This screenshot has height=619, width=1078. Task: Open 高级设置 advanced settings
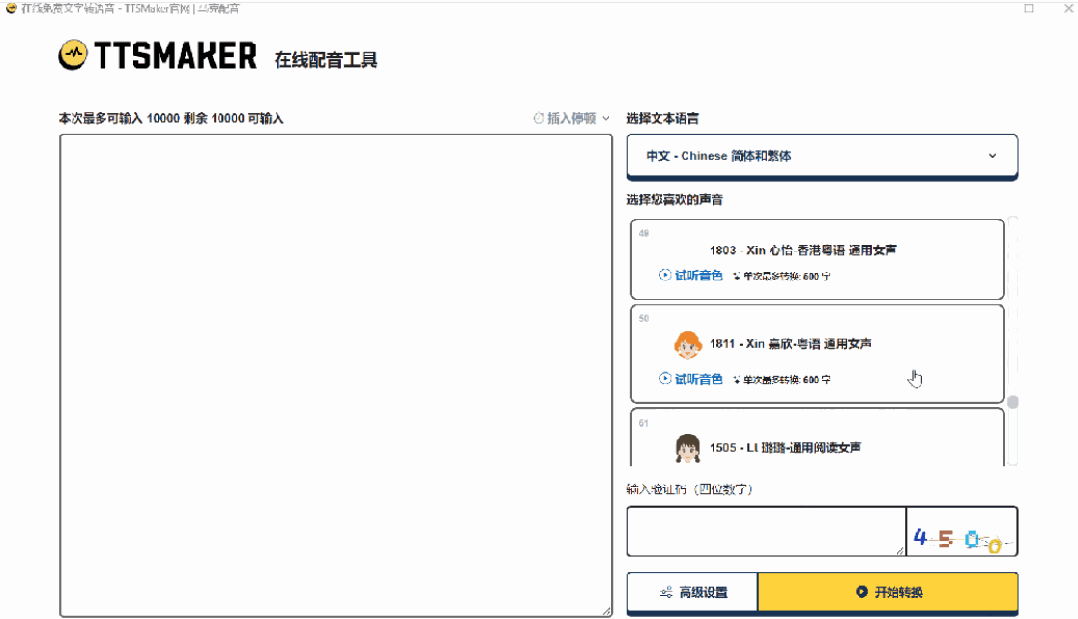[x=692, y=592]
